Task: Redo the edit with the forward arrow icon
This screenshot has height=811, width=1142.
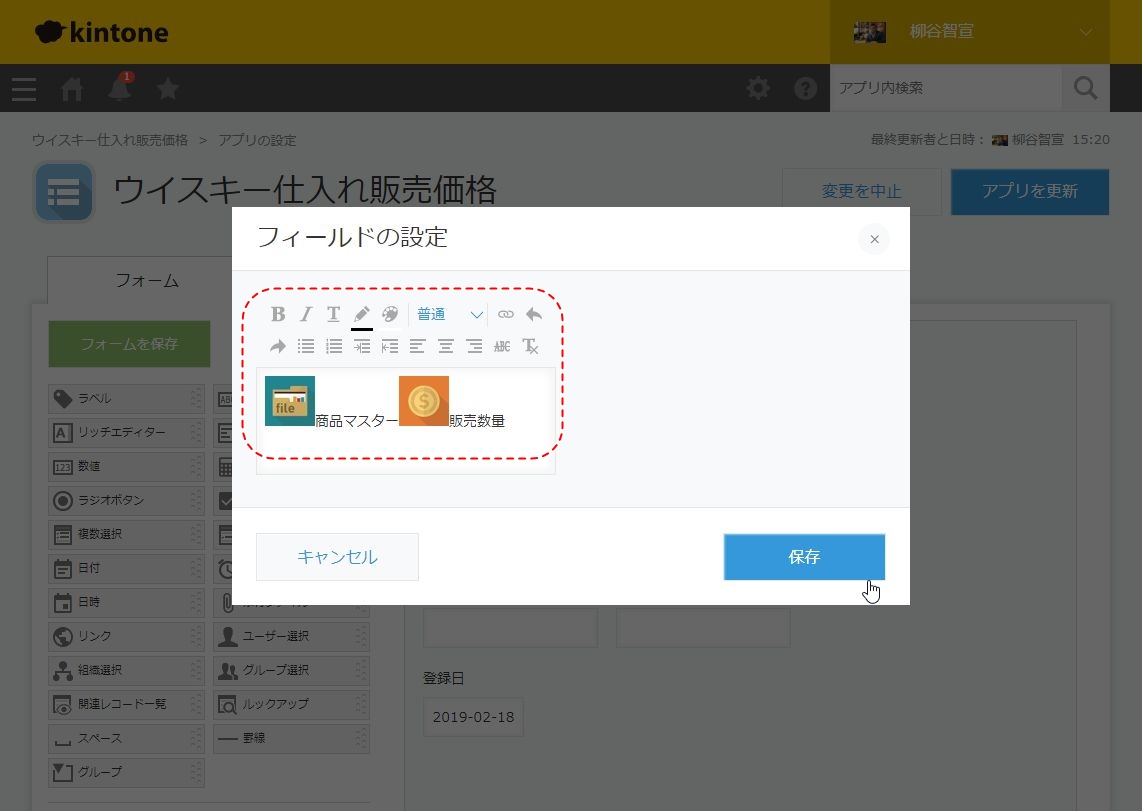Action: tap(277, 346)
